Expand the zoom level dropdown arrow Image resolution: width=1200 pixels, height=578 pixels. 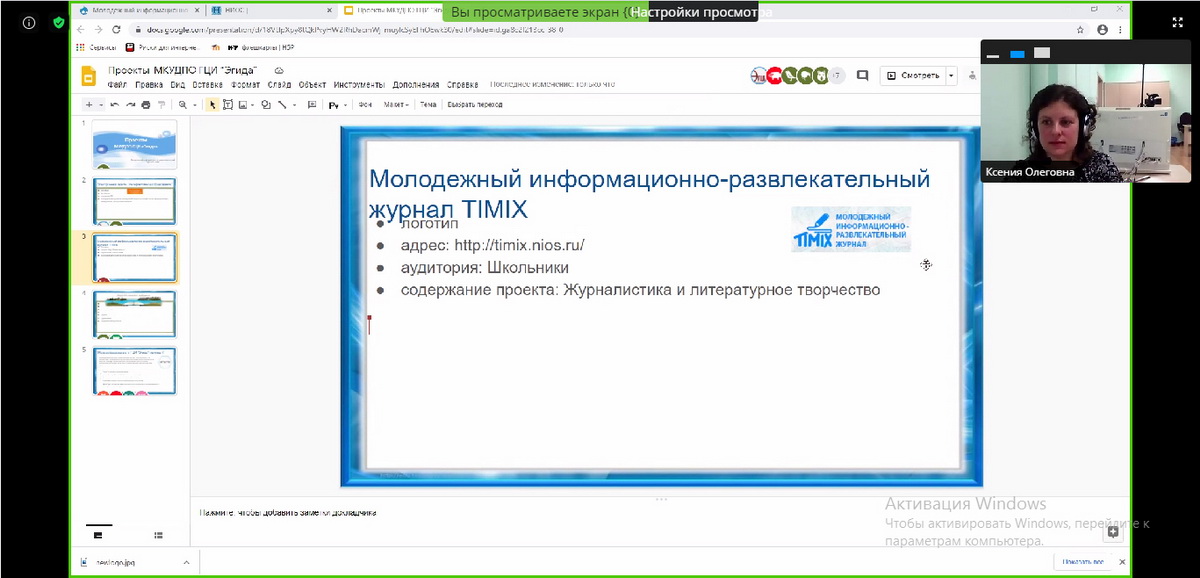pos(195,105)
